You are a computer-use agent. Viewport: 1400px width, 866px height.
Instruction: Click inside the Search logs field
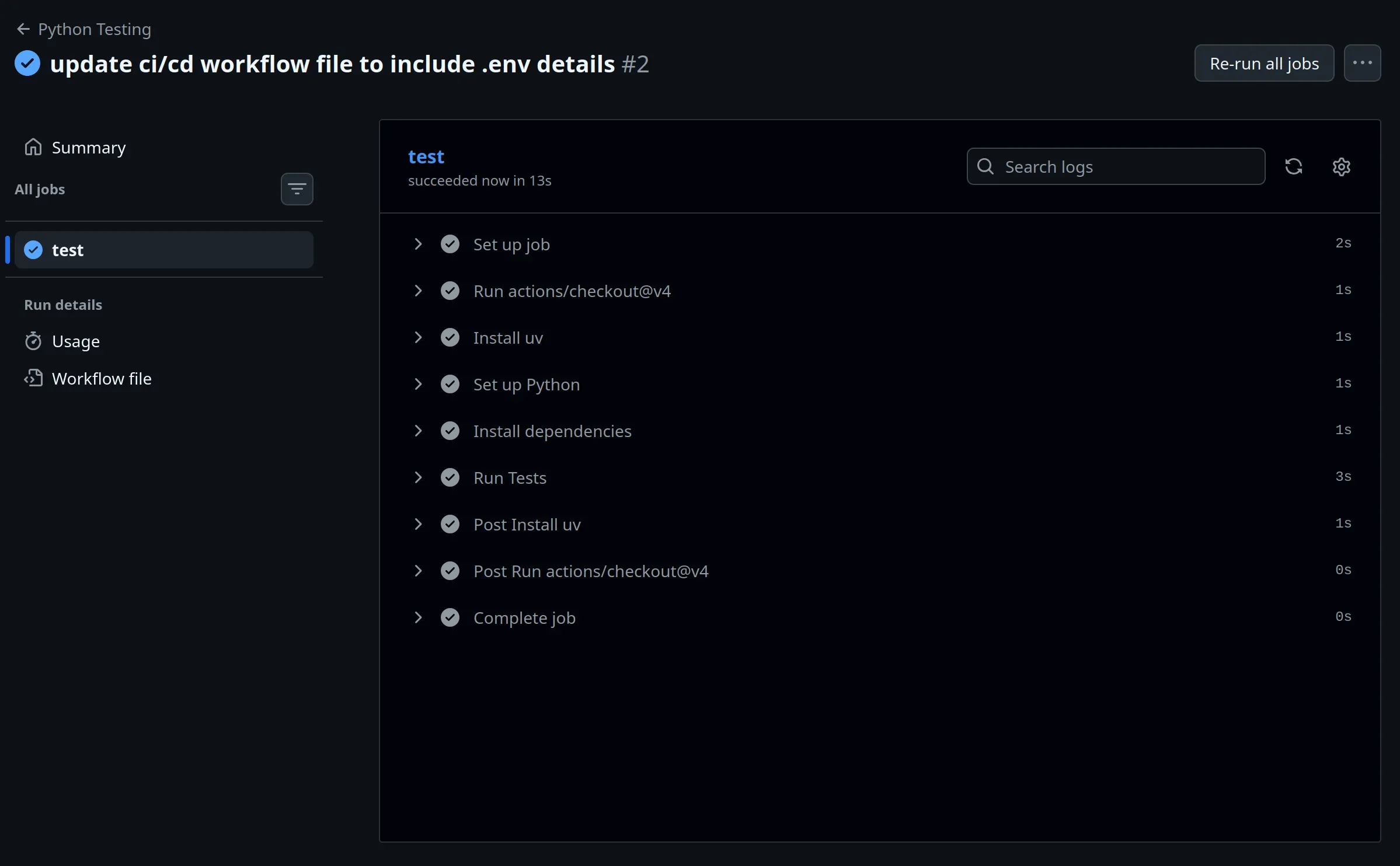pos(1109,166)
